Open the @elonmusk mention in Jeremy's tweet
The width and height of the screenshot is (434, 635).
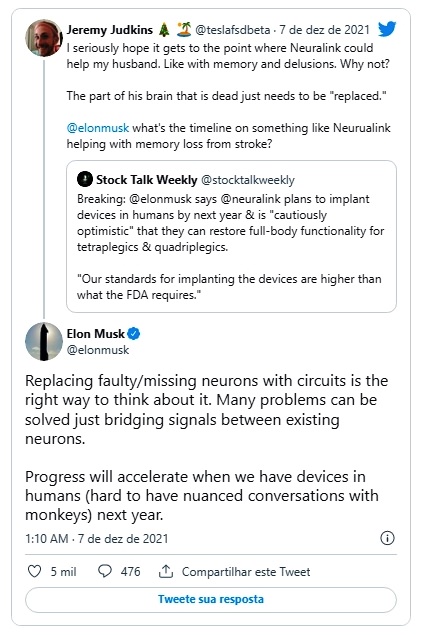pyautogui.click(x=98, y=128)
